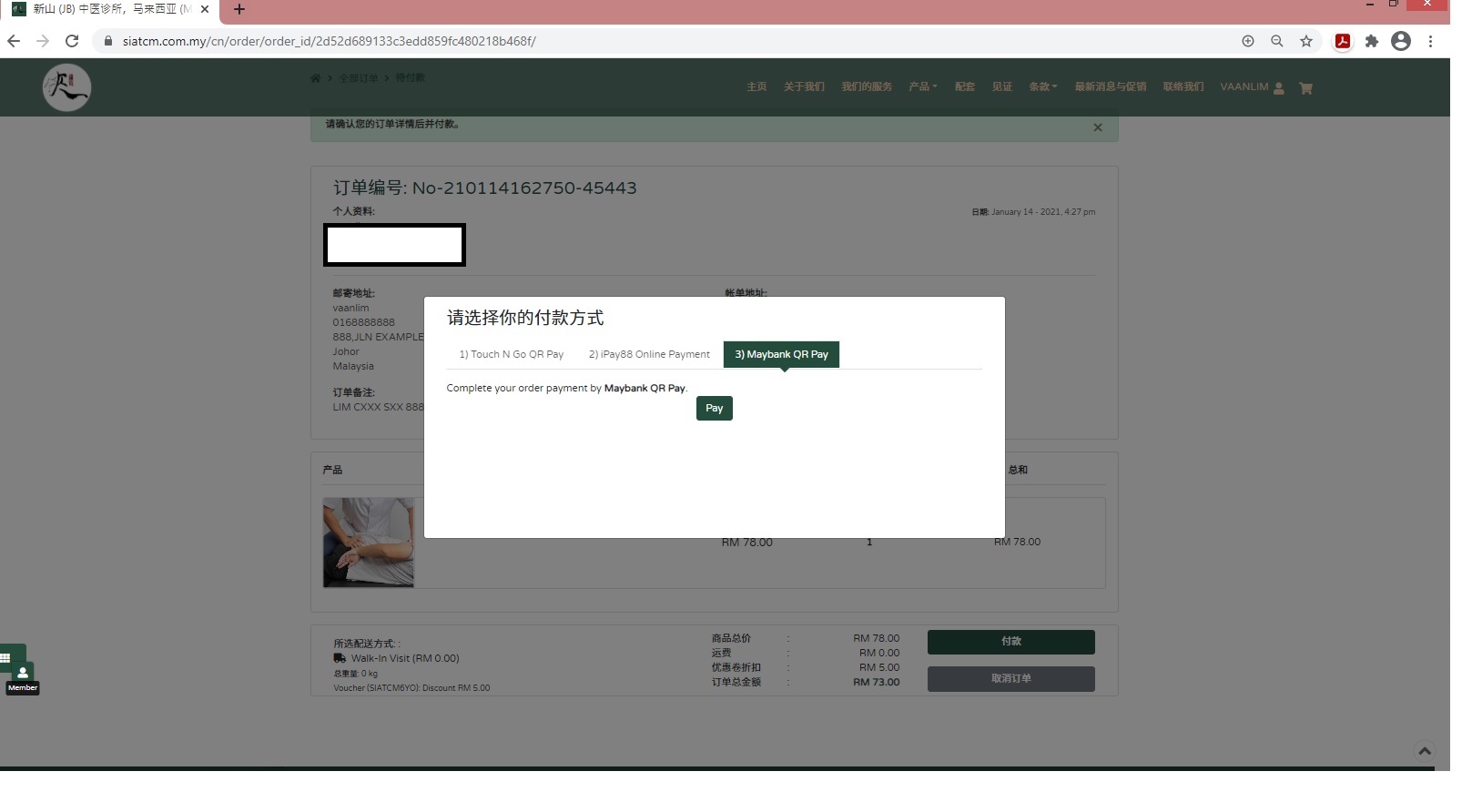Open the Adobe Acrobat extension icon
The height and width of the screenshot is (812, 1462).
(1343, 41)
